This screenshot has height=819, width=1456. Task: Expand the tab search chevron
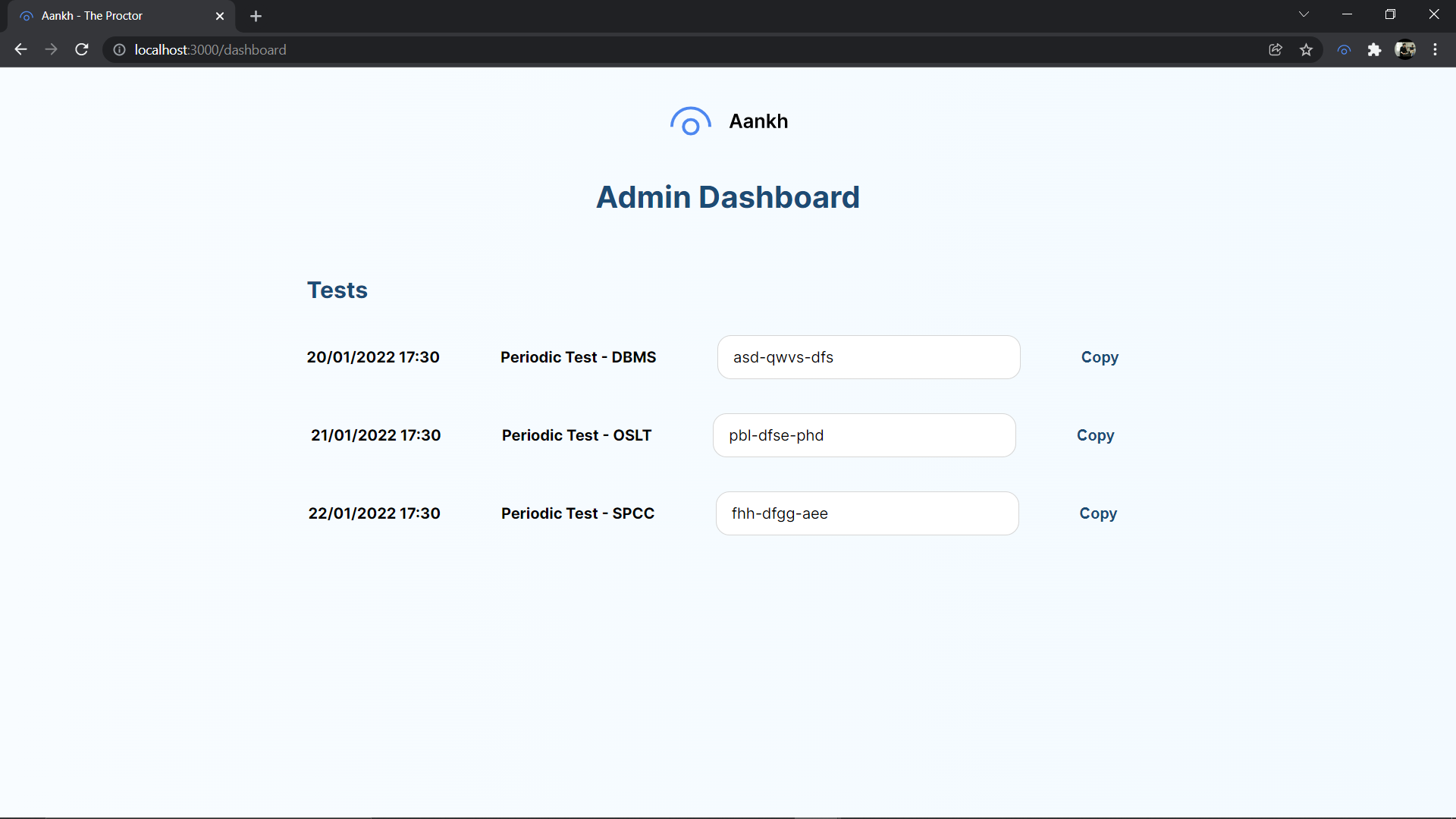pos(1304,14)
